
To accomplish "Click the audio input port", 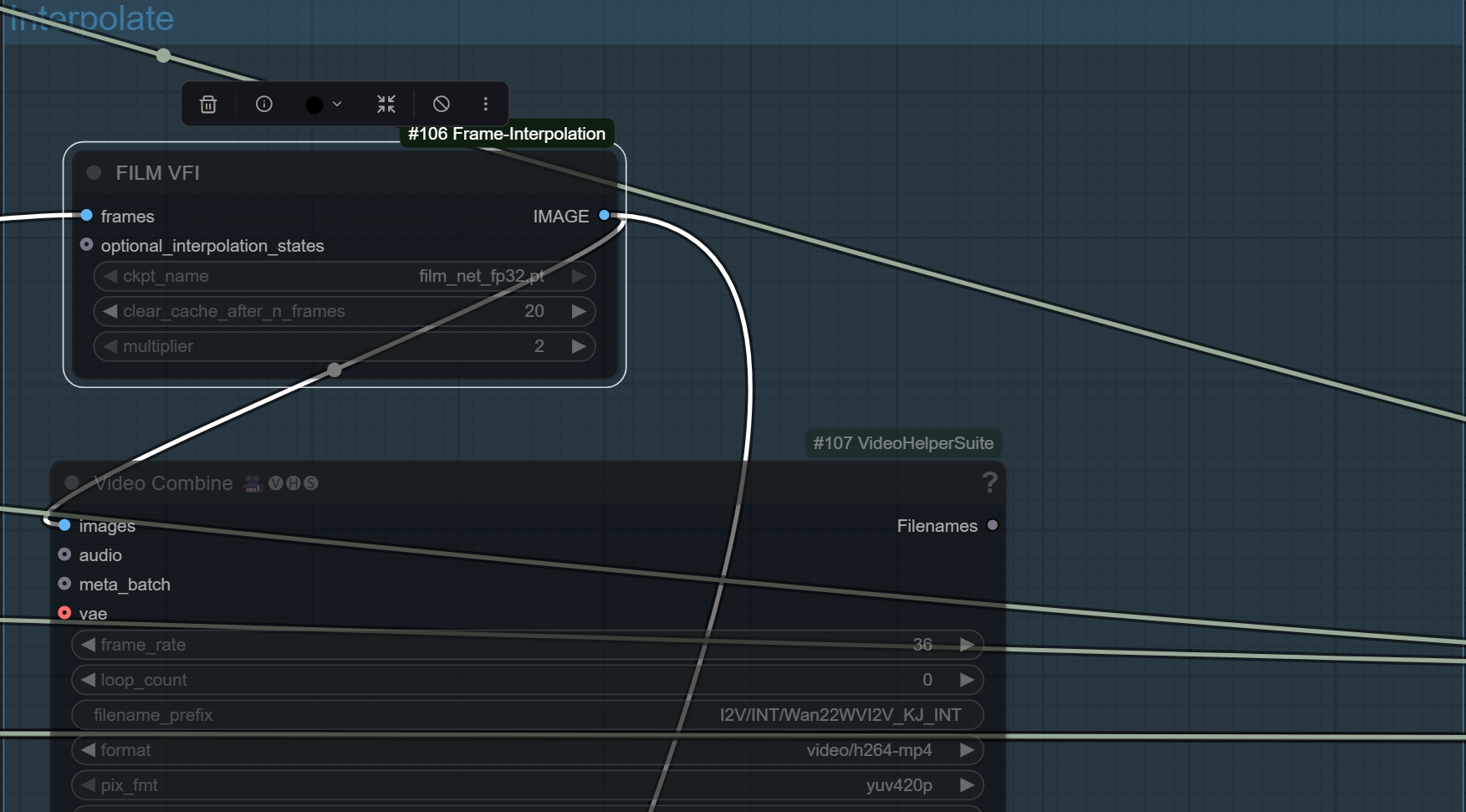I will coord(64,554).
